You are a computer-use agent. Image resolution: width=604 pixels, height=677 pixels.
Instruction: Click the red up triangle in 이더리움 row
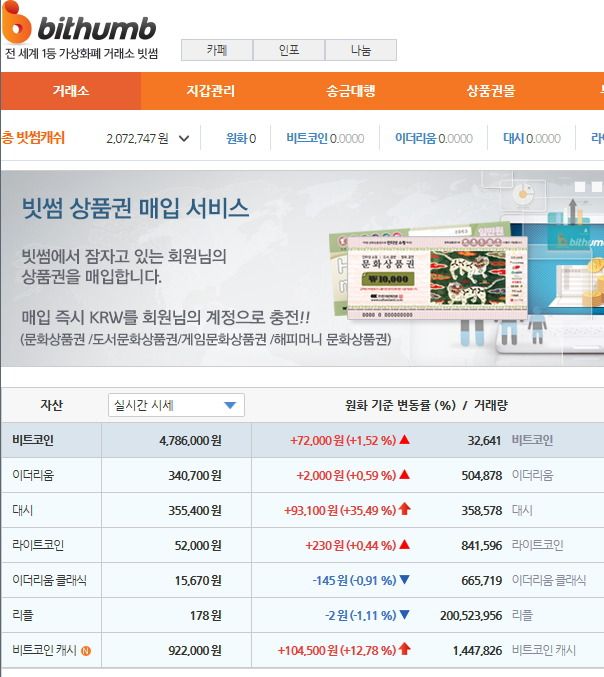click(405, 475)
